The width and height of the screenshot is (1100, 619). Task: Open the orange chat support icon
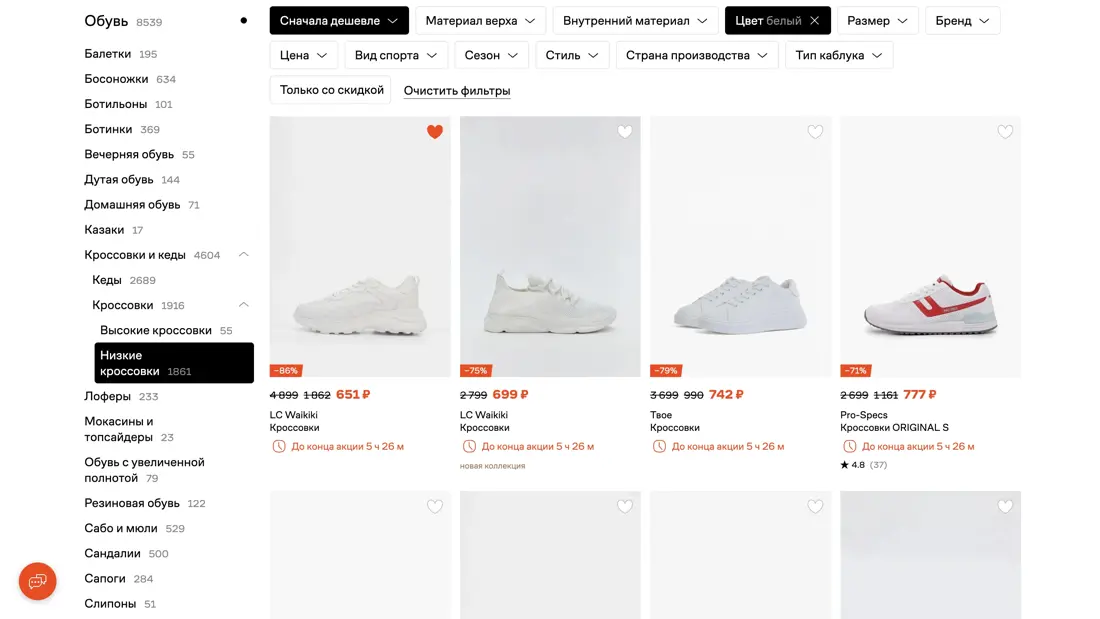pyautogui.click(x=38, y=581)
